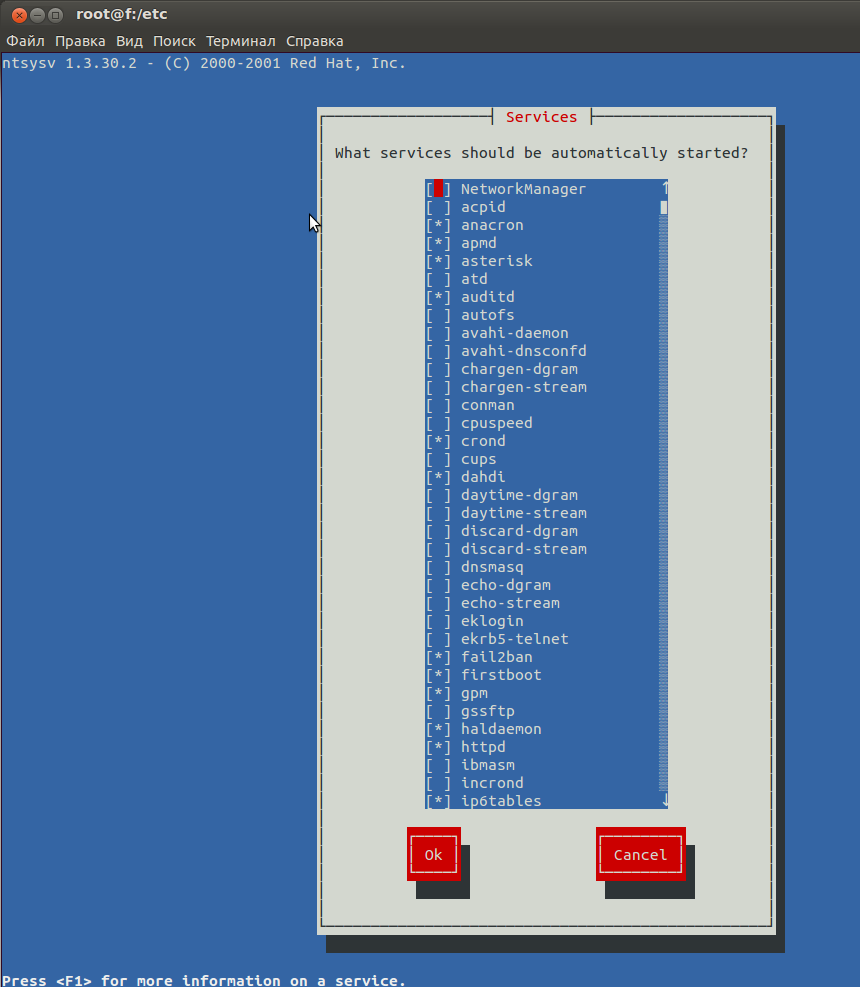The image size is (860, 987).
Task: Enable the conman service checkbox
Action: 439,405
